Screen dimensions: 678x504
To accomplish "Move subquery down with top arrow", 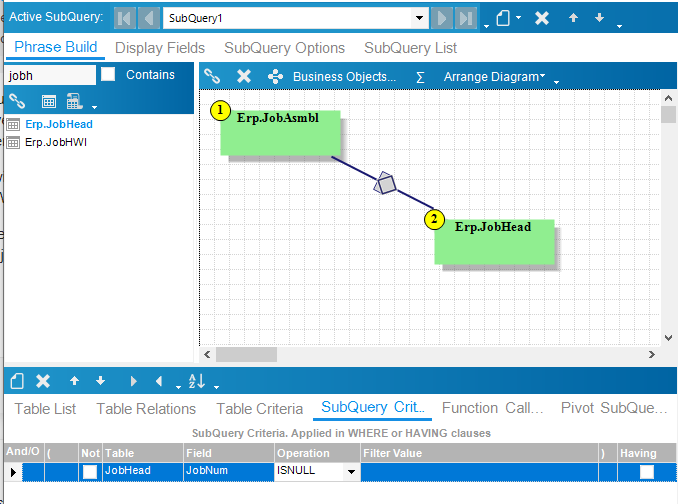I will 599,18.
